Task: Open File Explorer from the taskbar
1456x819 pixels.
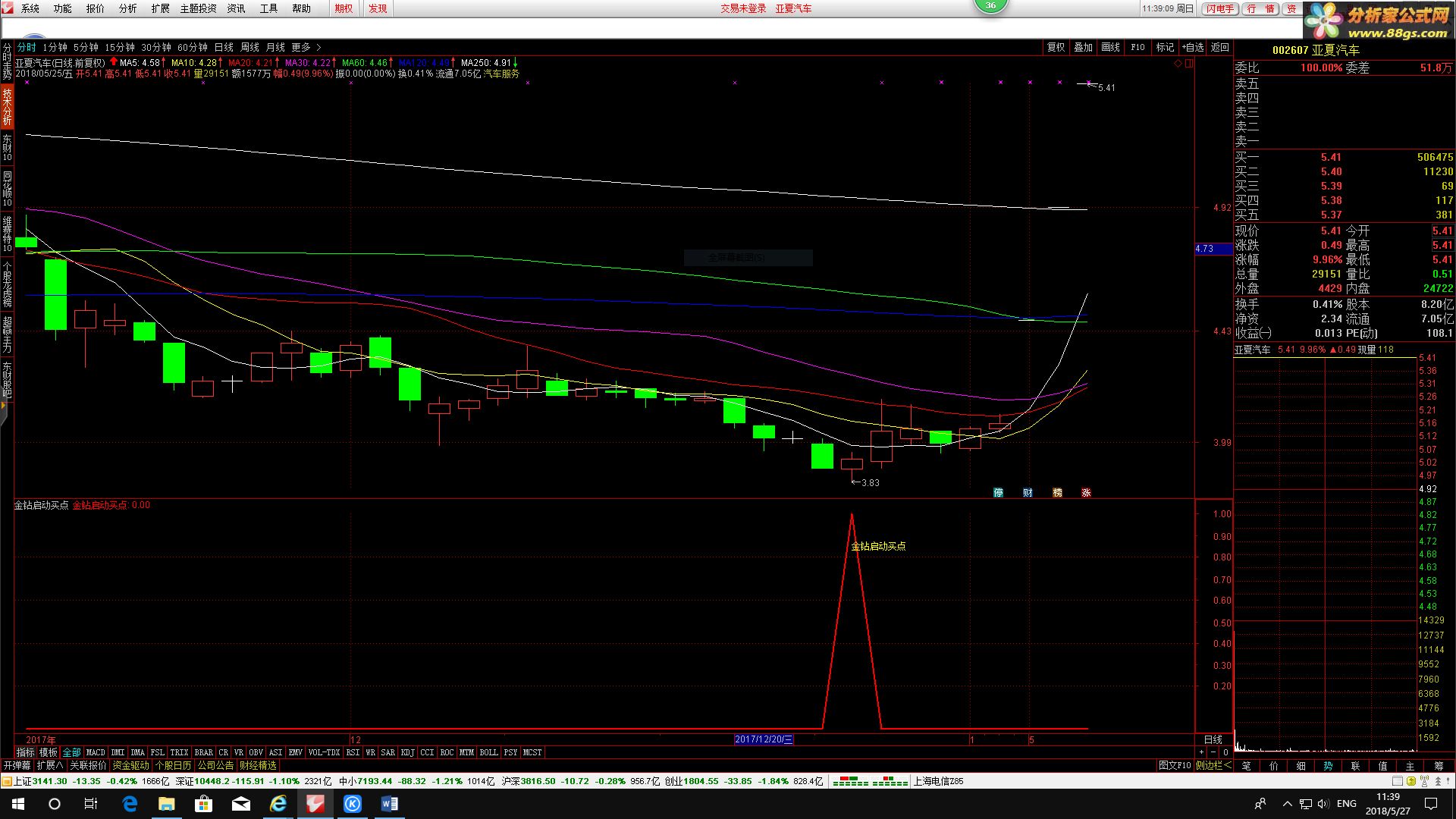Action: click(166, 804)
